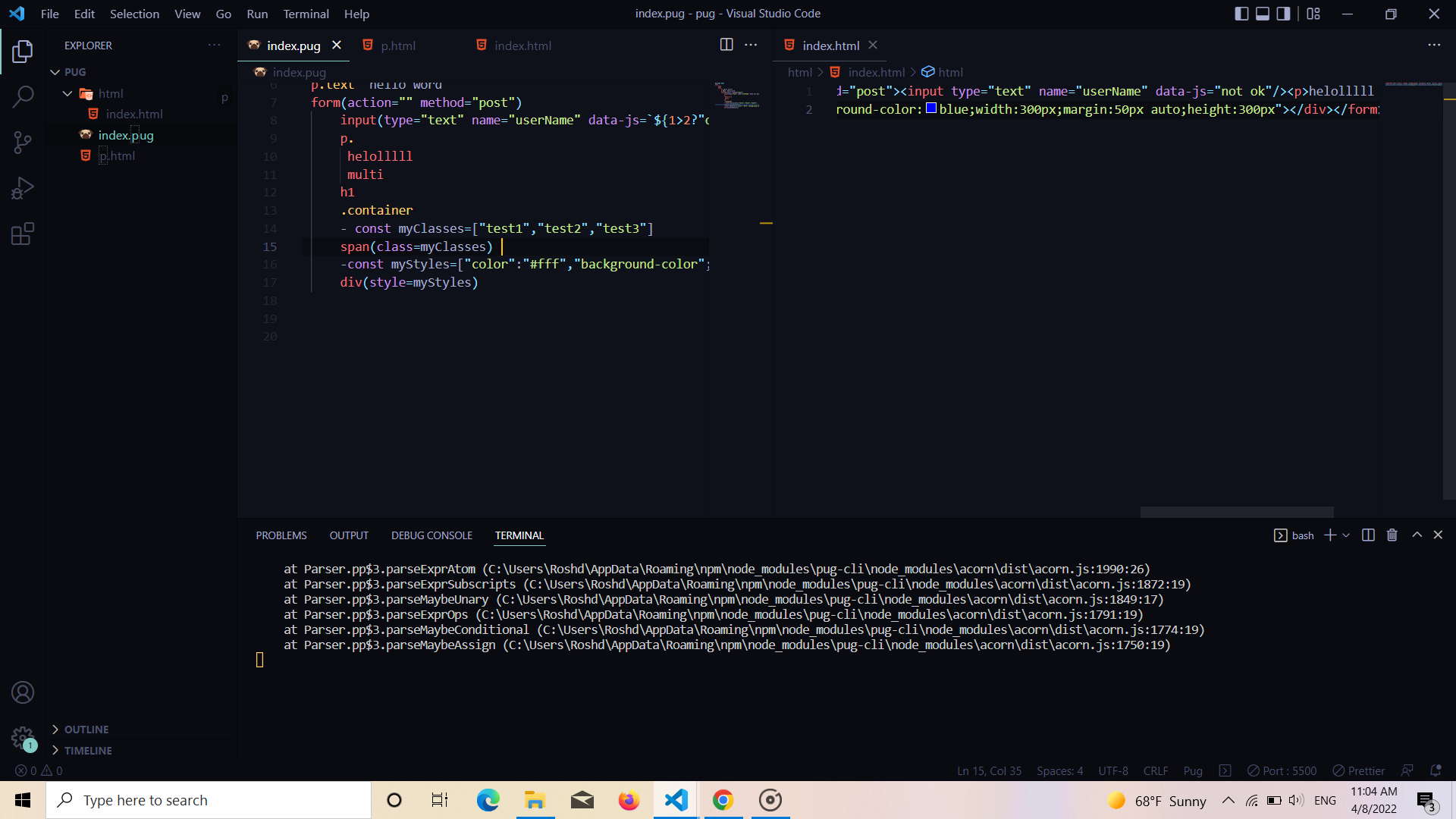Screen dimensions: 1456x819
Task: Open Firefox from the taskbar
Action: pos(629,800)
